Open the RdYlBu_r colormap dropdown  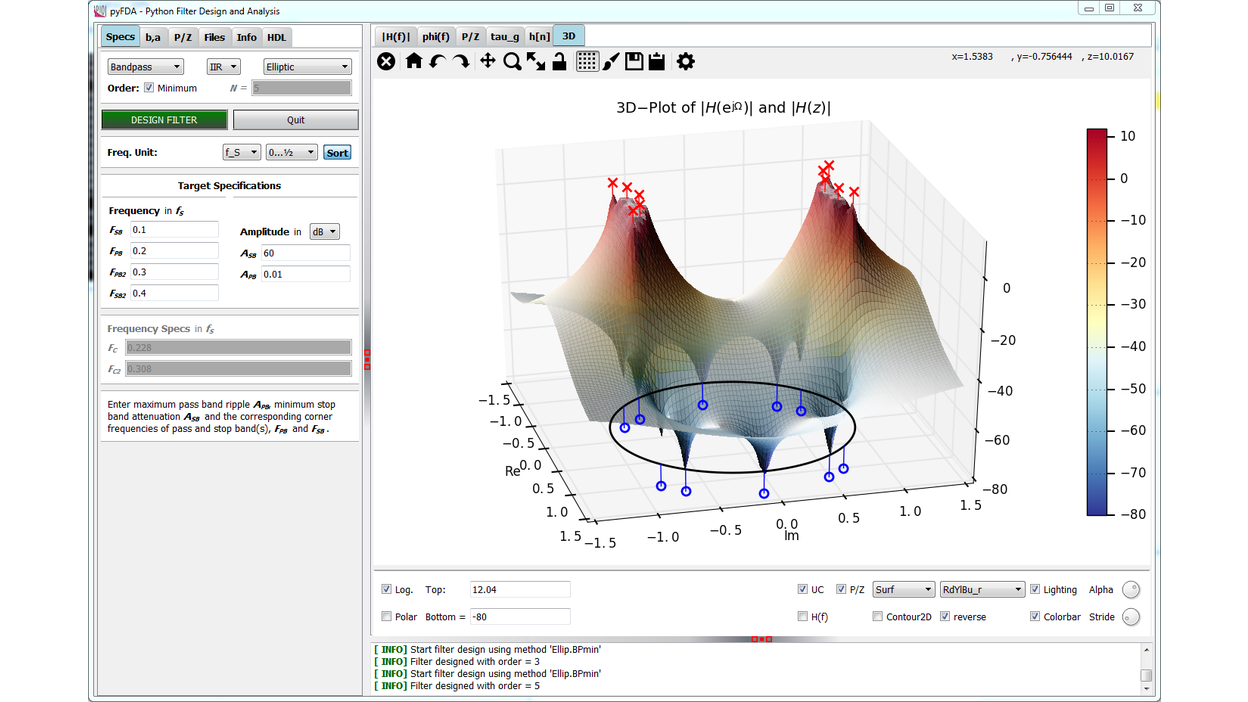pyautogui.click(x=982, y=590)
